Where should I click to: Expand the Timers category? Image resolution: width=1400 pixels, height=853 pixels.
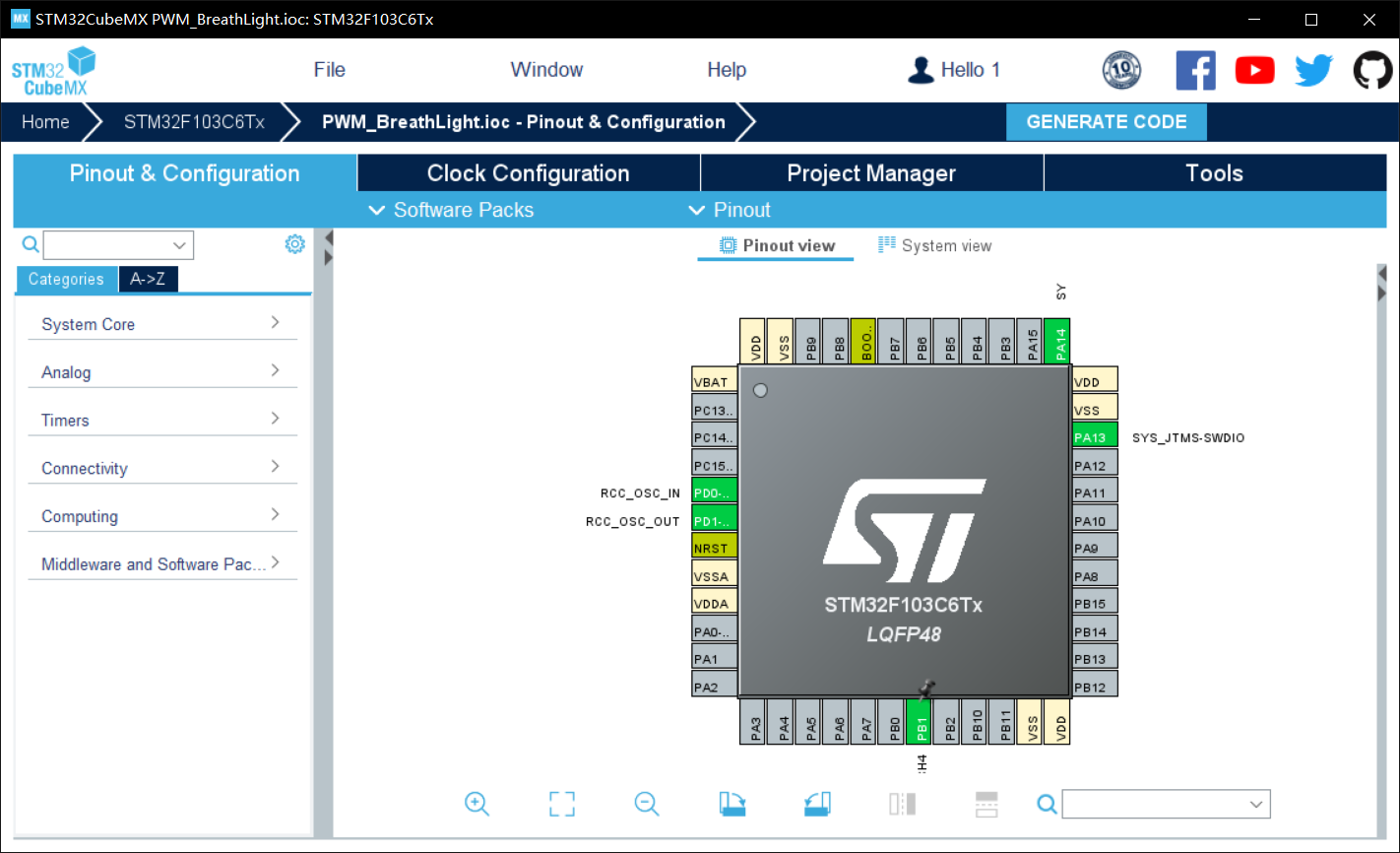[x=162, y=421]
